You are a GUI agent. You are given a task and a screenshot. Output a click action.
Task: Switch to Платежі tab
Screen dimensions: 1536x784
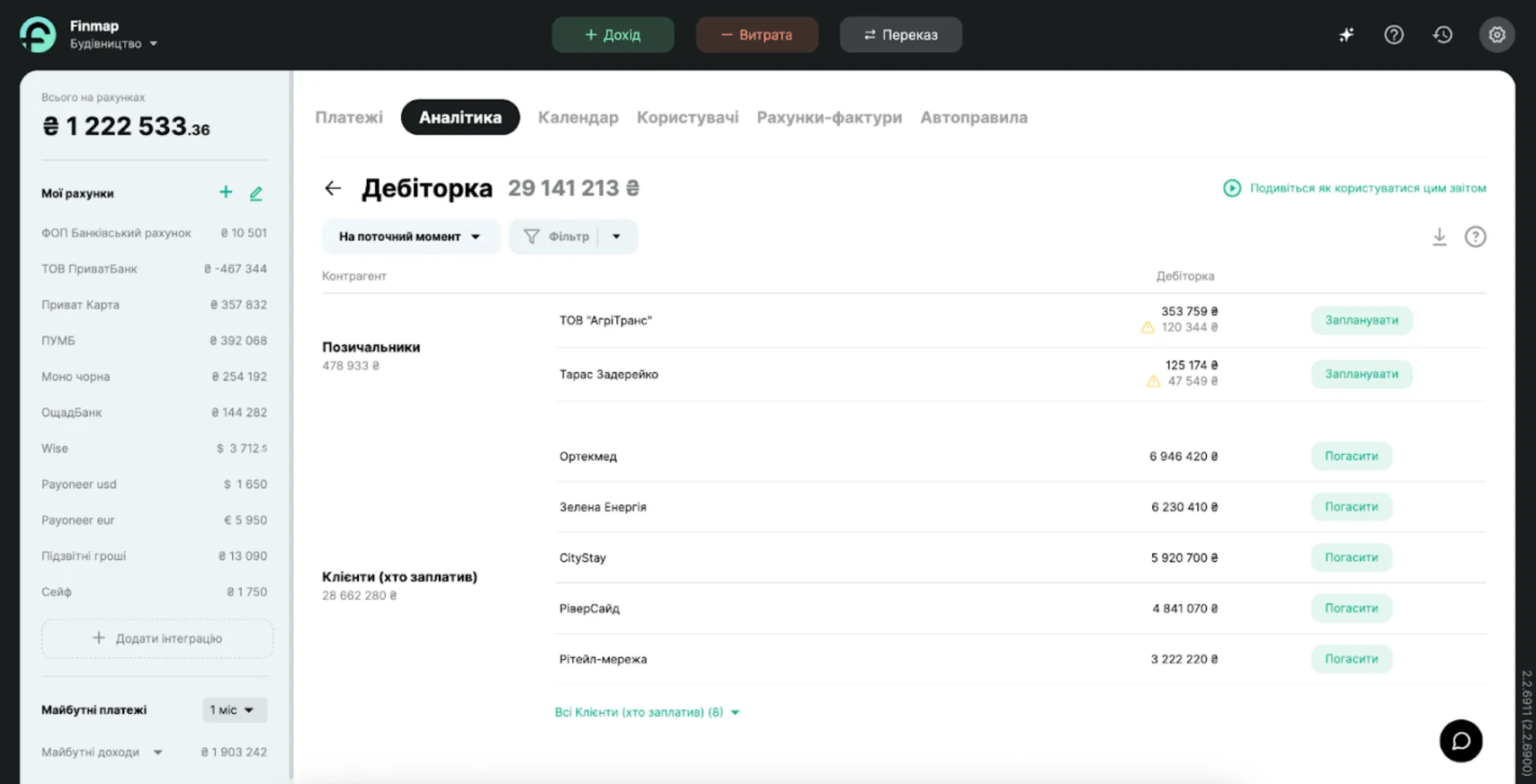click(349, 117)
